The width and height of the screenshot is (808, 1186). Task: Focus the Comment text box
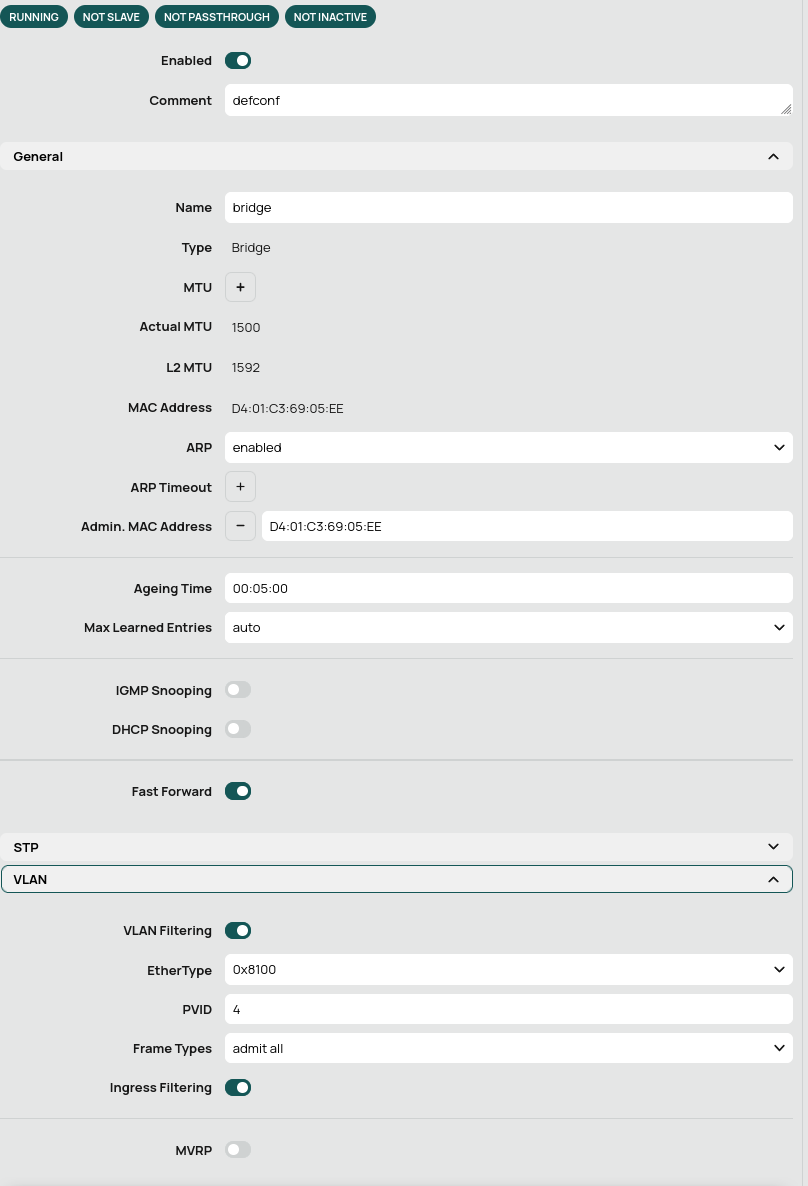coord(500,100)
